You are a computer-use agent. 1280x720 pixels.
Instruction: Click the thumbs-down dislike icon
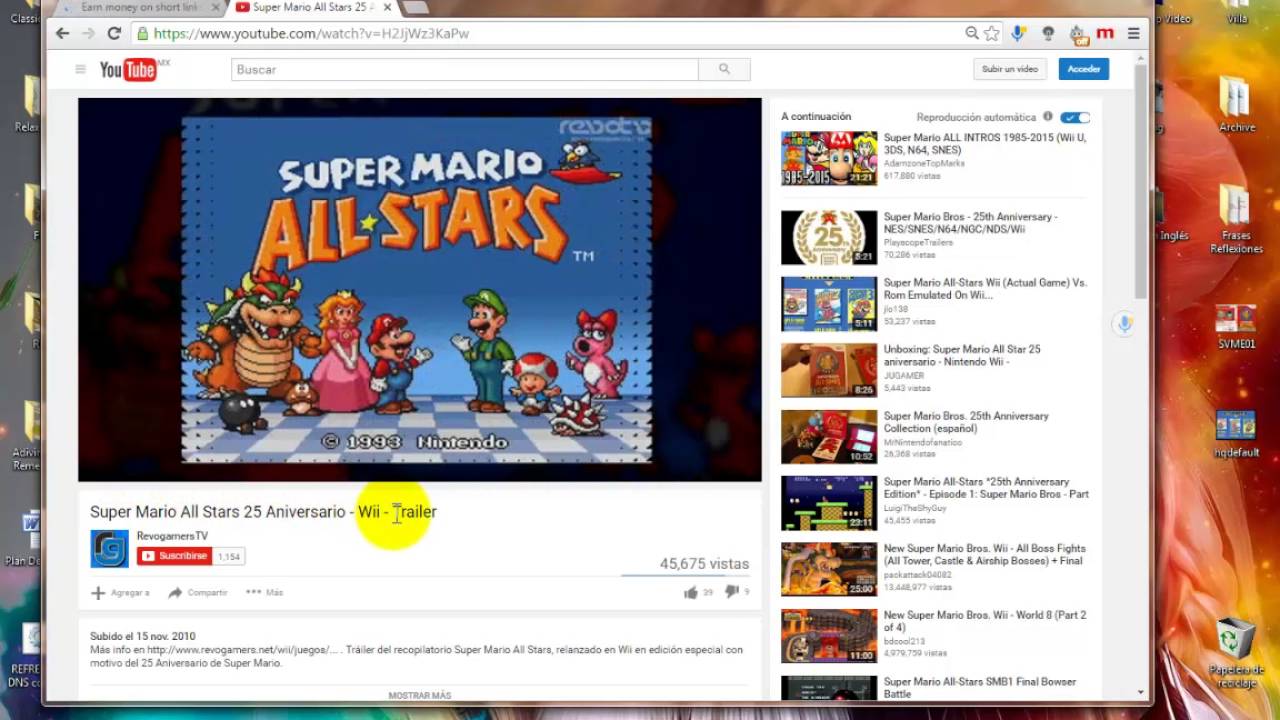tap(731, 592)
